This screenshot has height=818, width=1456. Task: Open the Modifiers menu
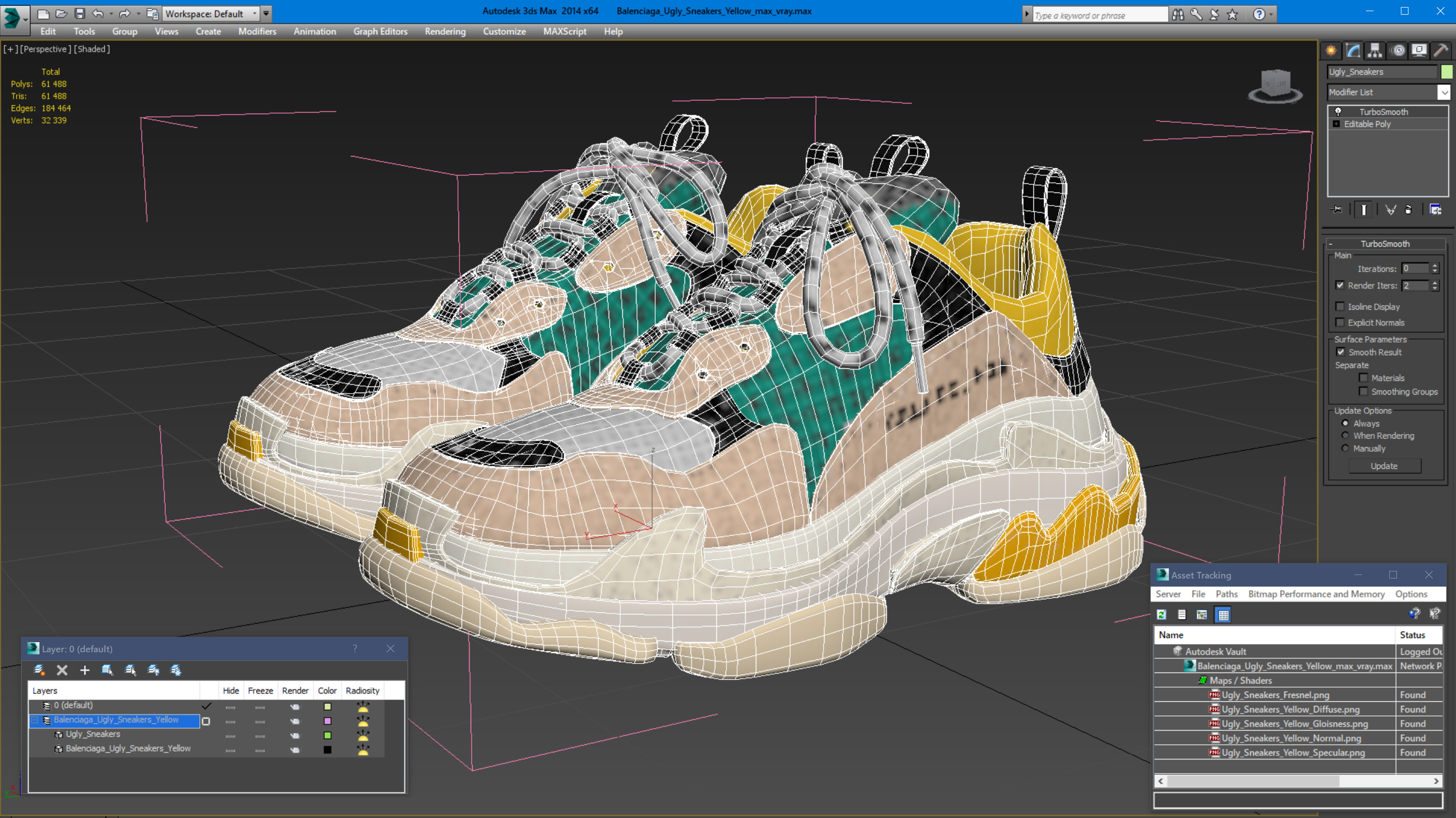tap(257, 32)
